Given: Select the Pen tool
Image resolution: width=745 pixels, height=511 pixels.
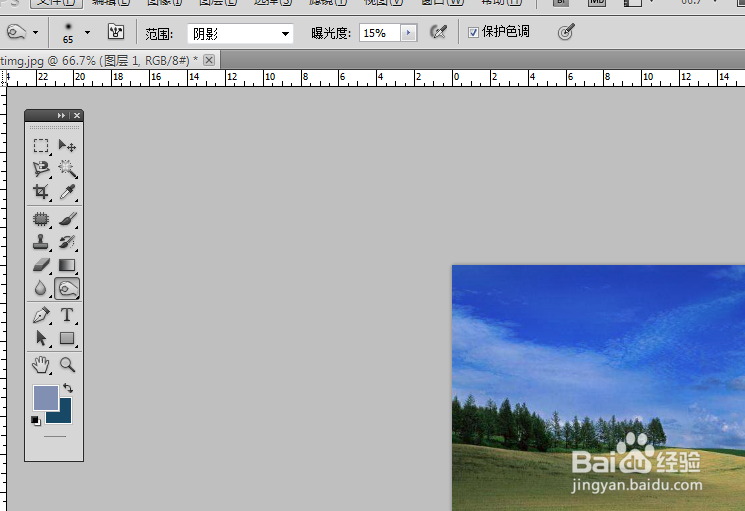Looking at the screenshot, I should (41, 315).
